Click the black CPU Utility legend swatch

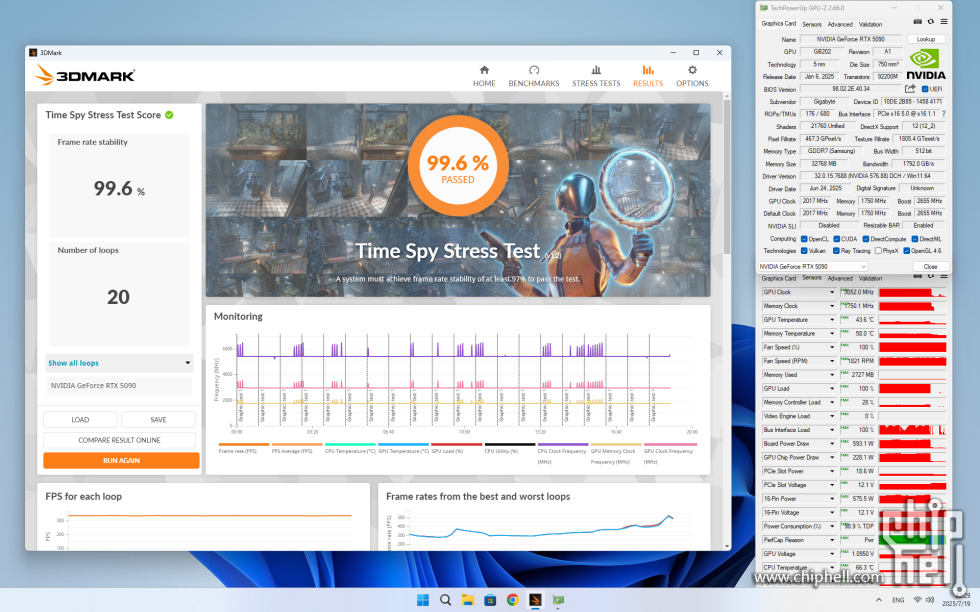[509, 444]
